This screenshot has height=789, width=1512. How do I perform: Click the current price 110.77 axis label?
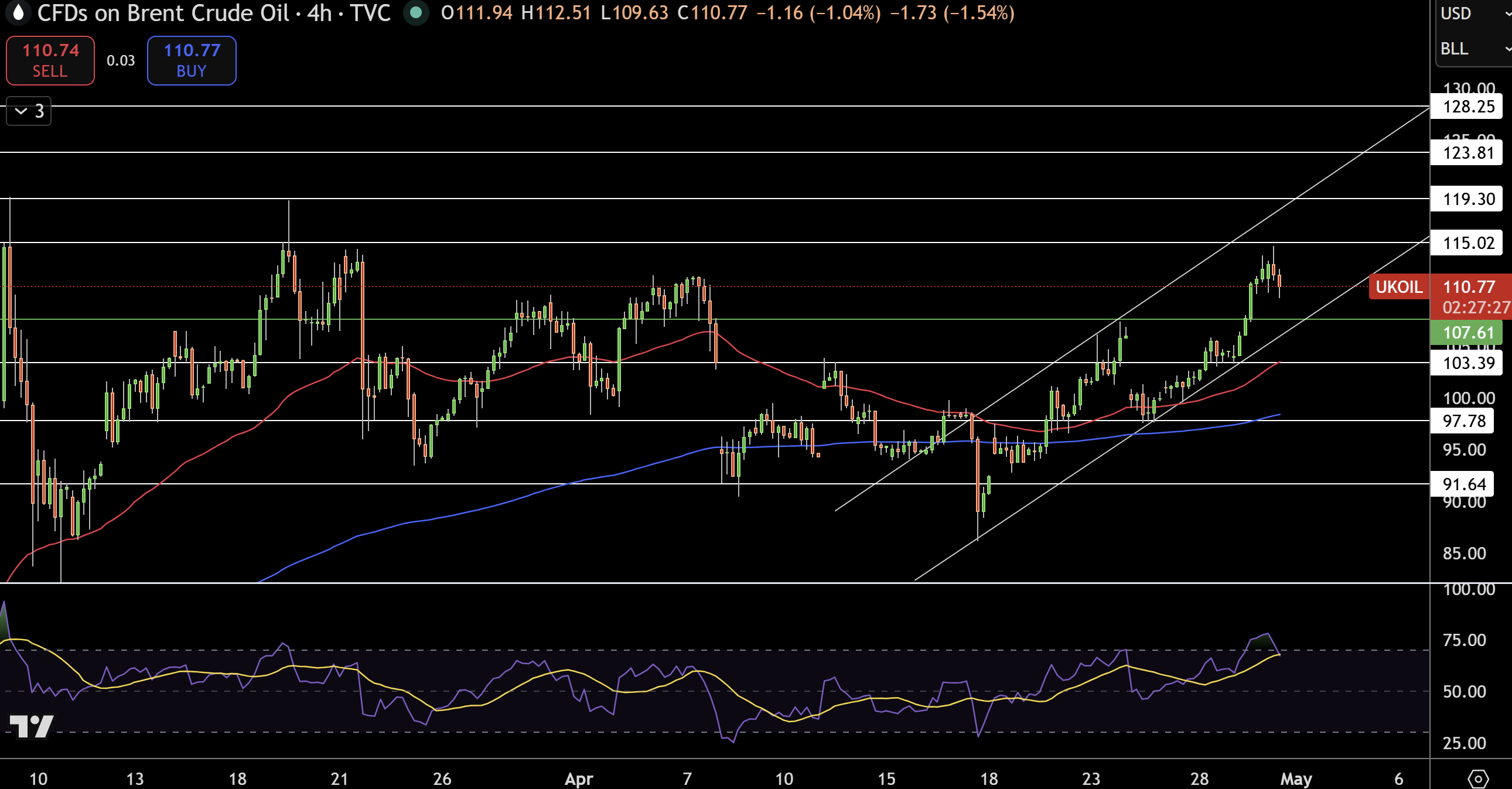1469,287
